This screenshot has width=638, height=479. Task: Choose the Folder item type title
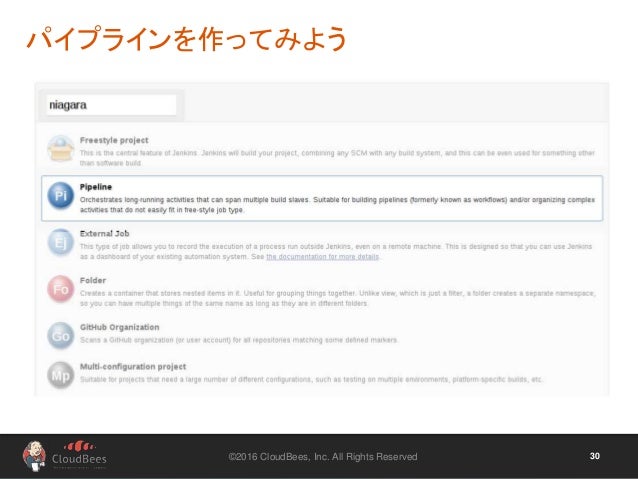(x=93, y=280)
